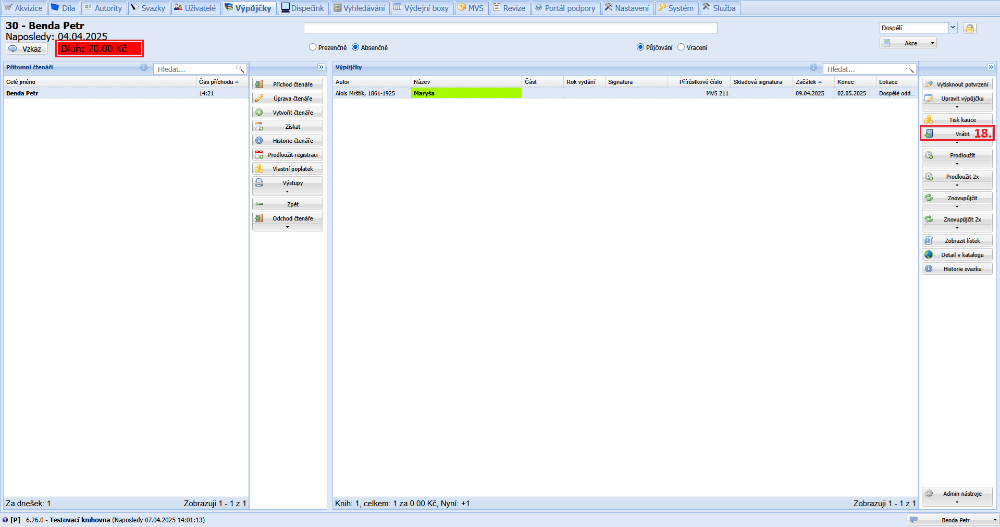Expand the Akce dropdown button

908,43
